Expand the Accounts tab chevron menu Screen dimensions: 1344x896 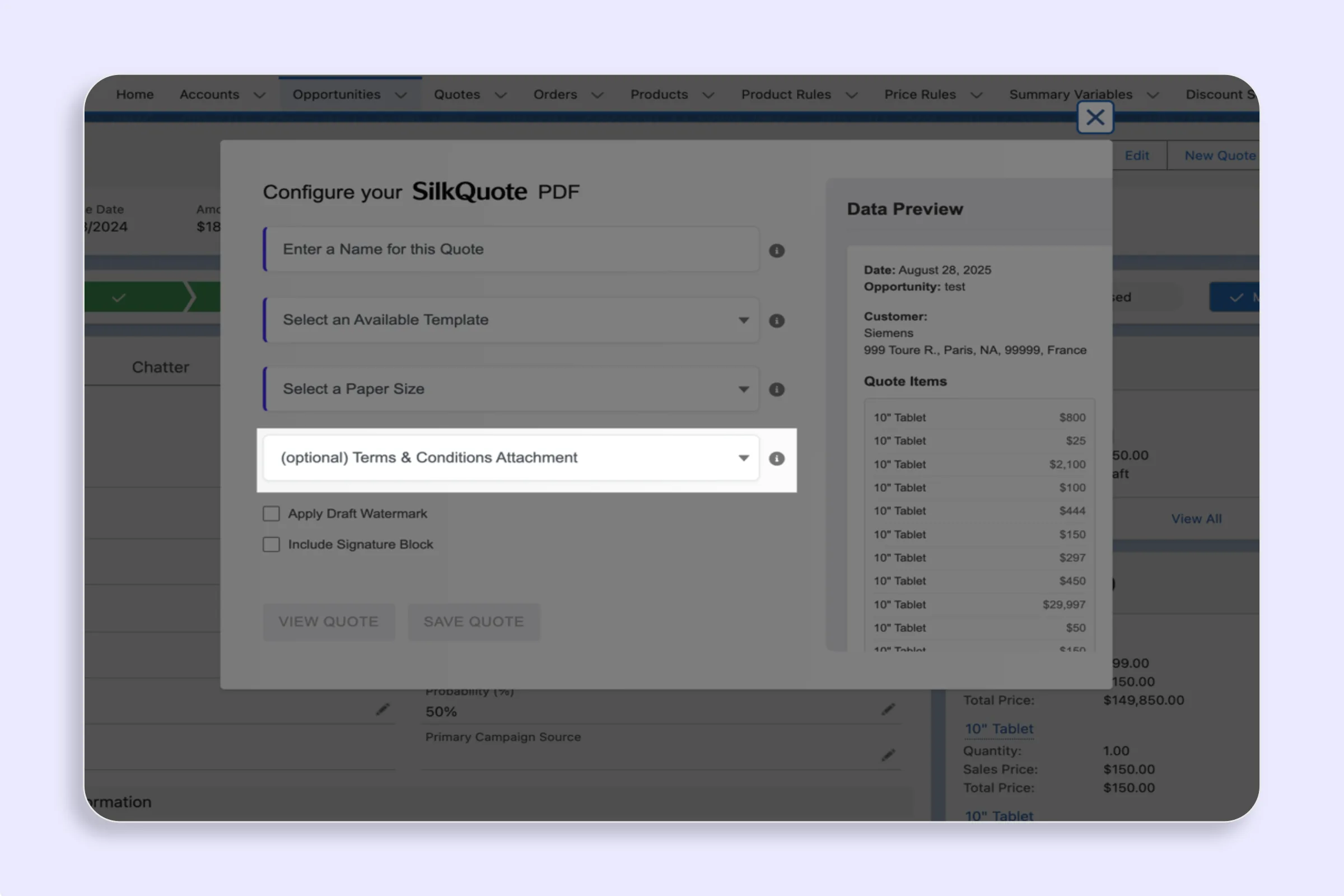259,95
